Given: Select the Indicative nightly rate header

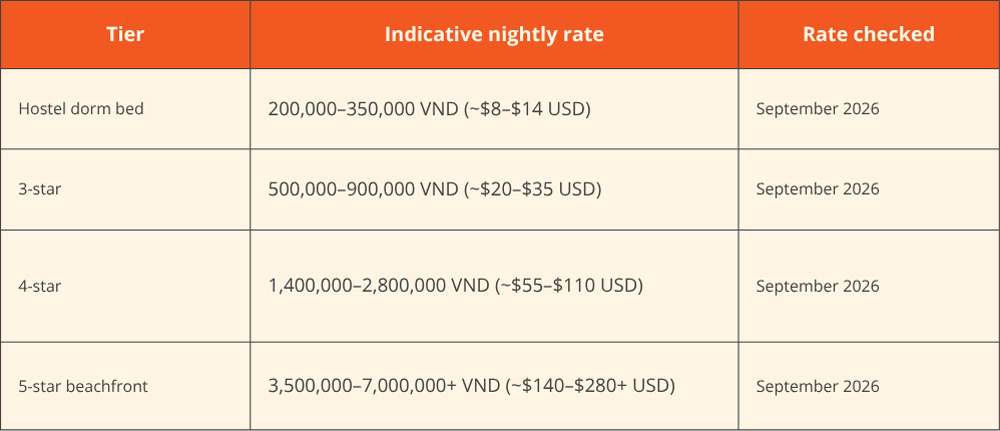Looking at the screenshot, I should coord(494,34).
